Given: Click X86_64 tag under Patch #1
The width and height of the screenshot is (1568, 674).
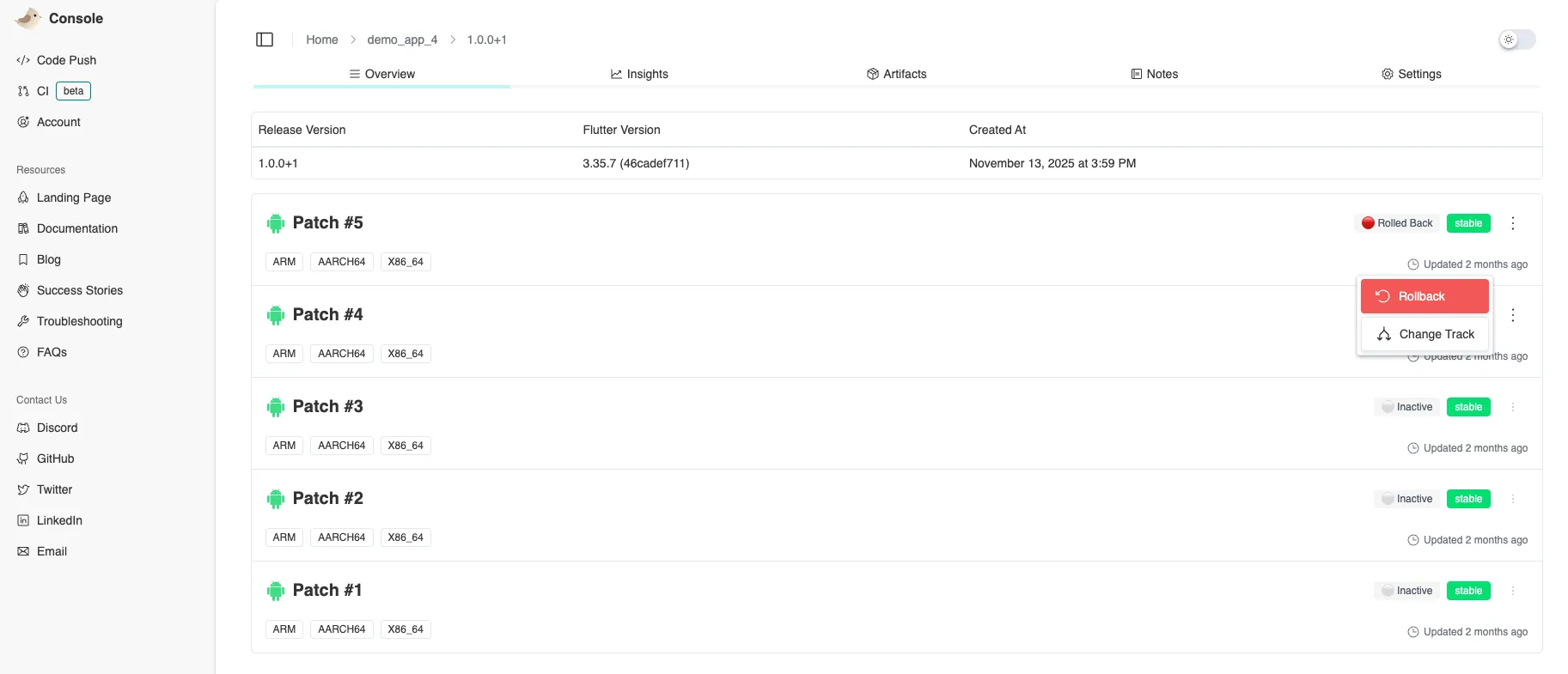Looking at the screenshot, I should tap(406, 629).
